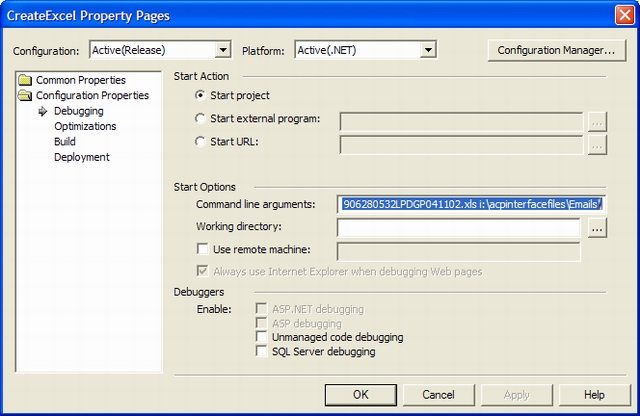Open the Build properties page

pos(65,142)
